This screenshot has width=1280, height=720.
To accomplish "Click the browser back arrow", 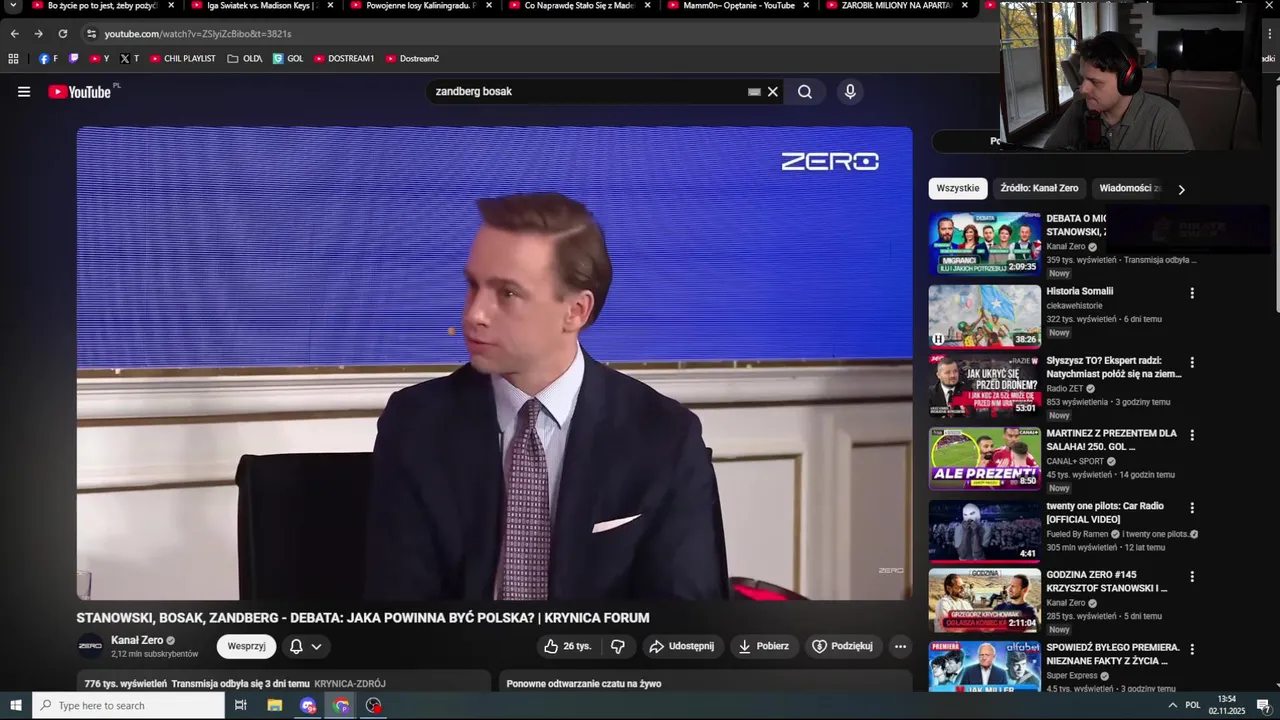I will (x=14, y=34).
